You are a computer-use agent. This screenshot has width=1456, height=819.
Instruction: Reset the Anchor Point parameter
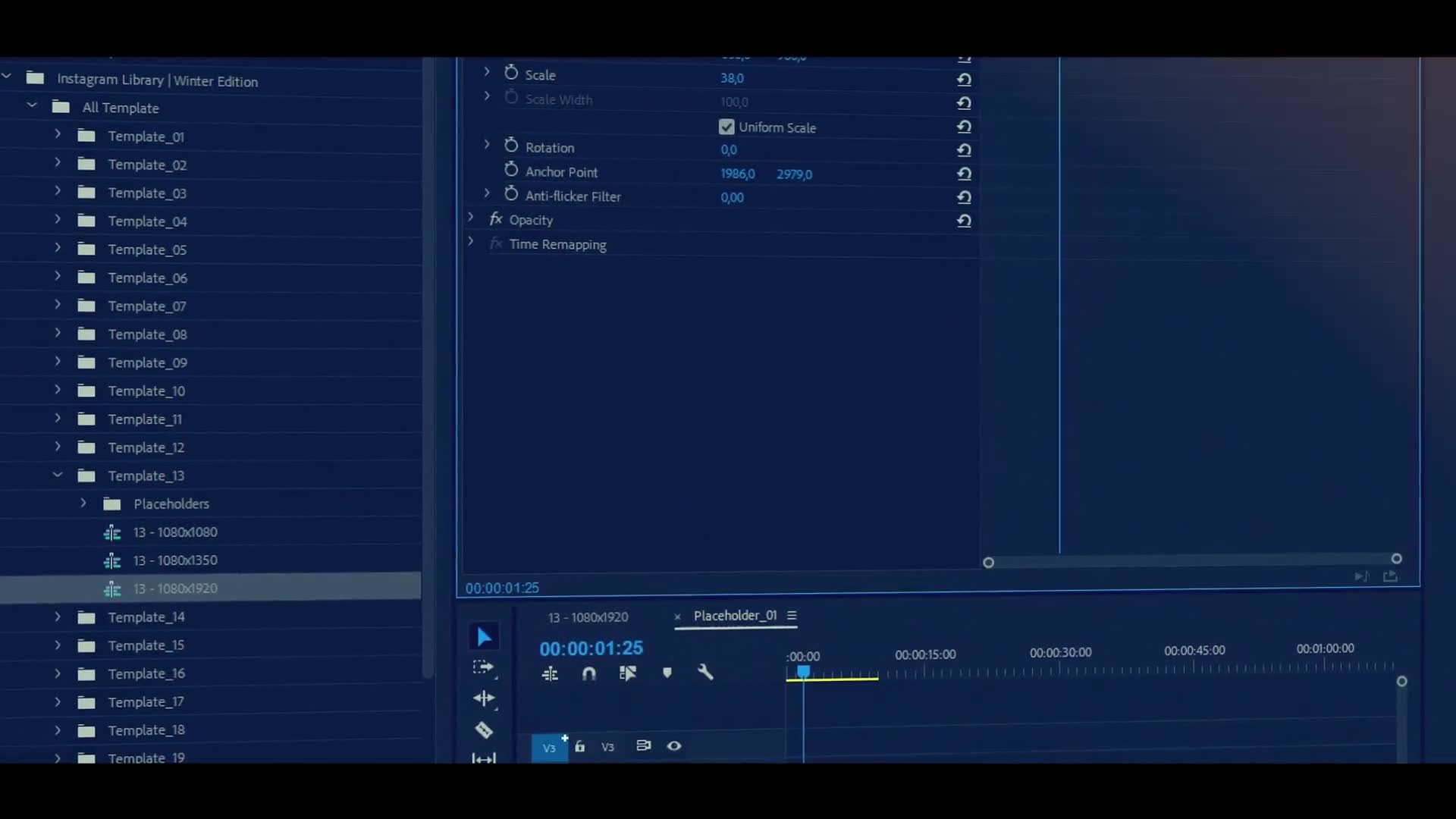click(964, 173)
